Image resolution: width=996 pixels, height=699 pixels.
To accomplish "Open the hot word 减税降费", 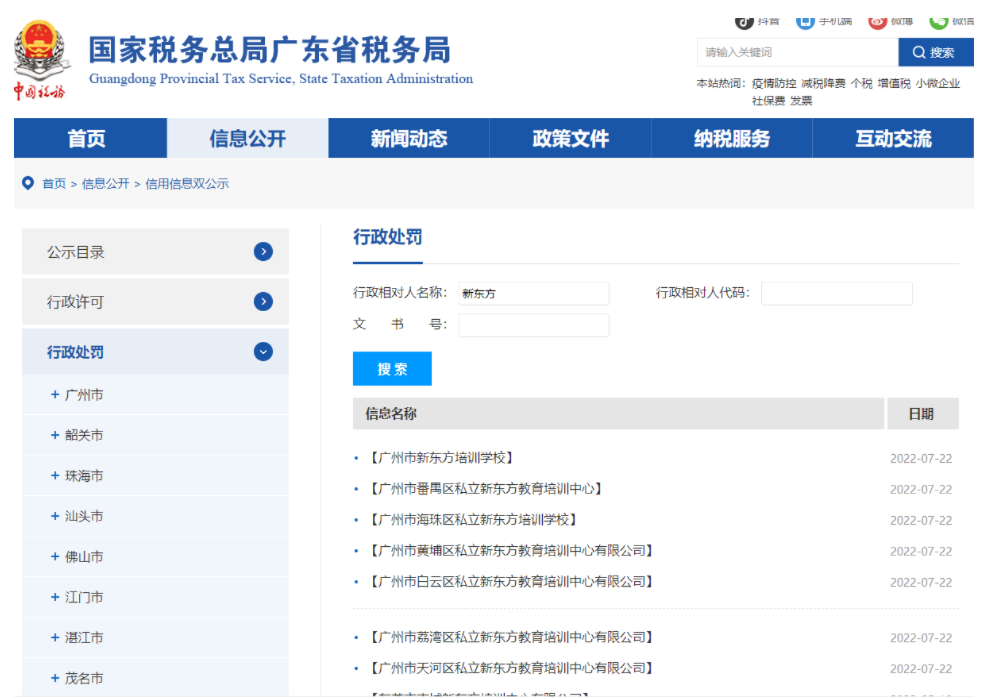I will point(823,83).
